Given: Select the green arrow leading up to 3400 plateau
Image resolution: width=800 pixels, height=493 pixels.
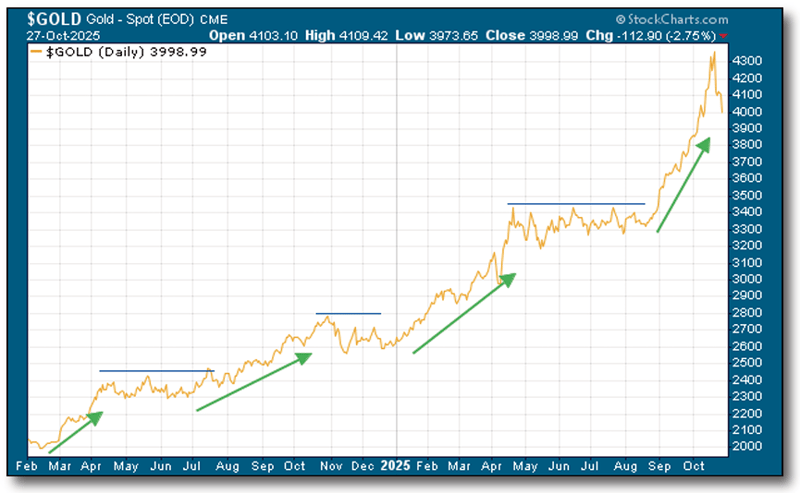Looking at the screenshot, I should pos(465,313).
